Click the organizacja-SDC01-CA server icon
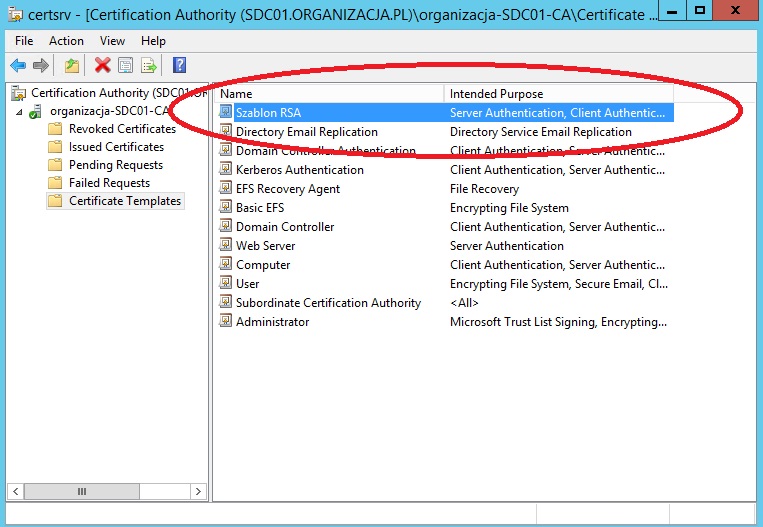The height and width of the screenshot is (527, 763). click(x=36, y=112)
